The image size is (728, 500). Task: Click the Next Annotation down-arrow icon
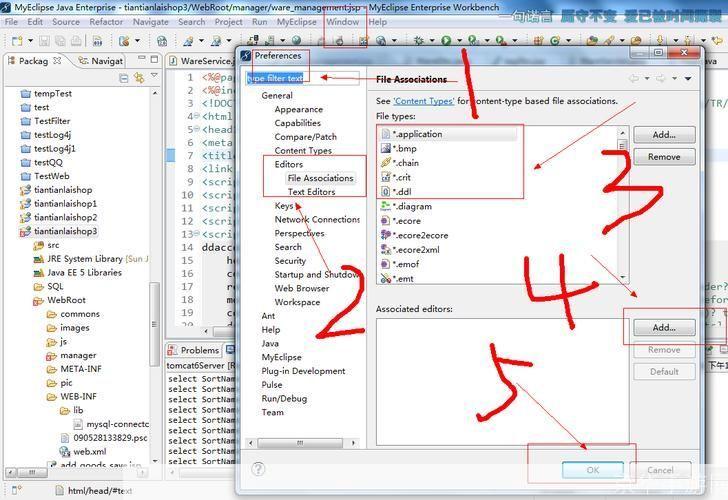pyautogui.click(x=660, y=40)
